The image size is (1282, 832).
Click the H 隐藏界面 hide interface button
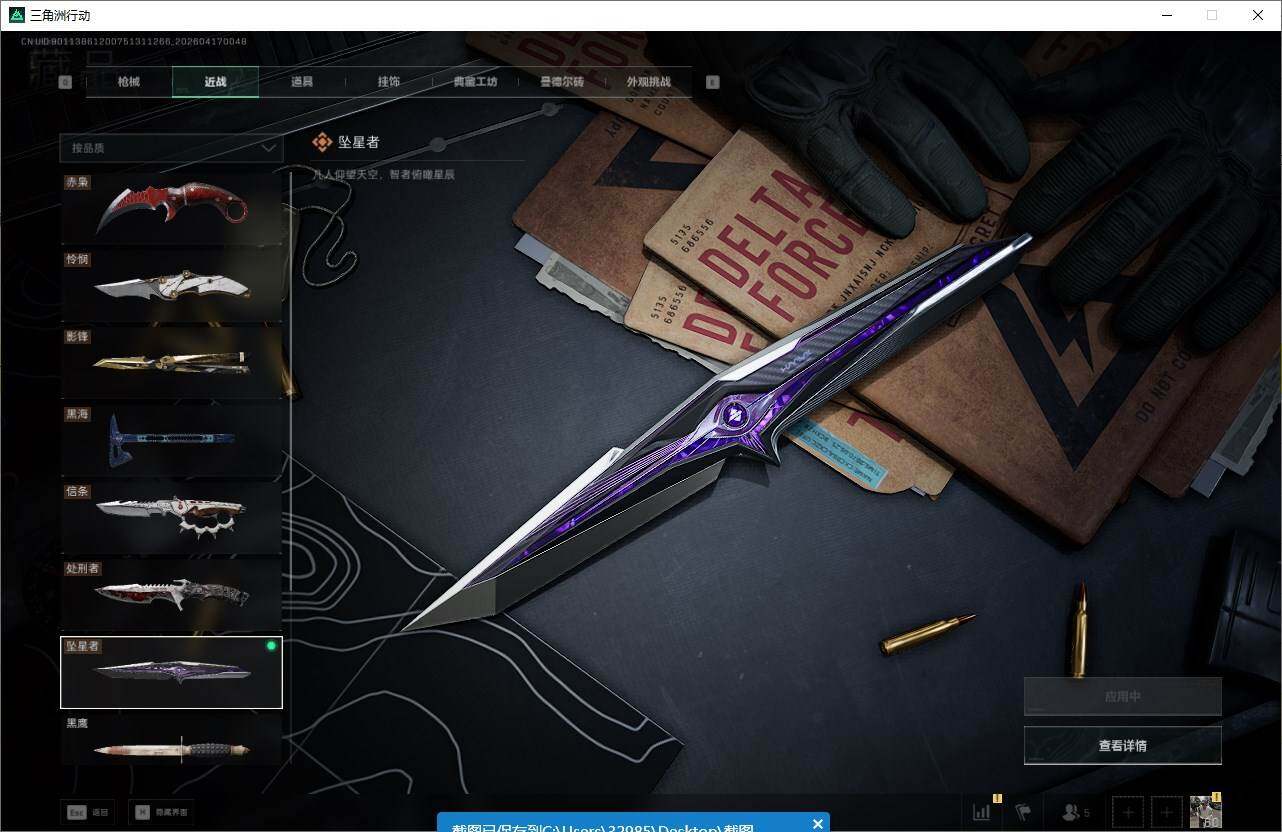click(x=161, y=813)
